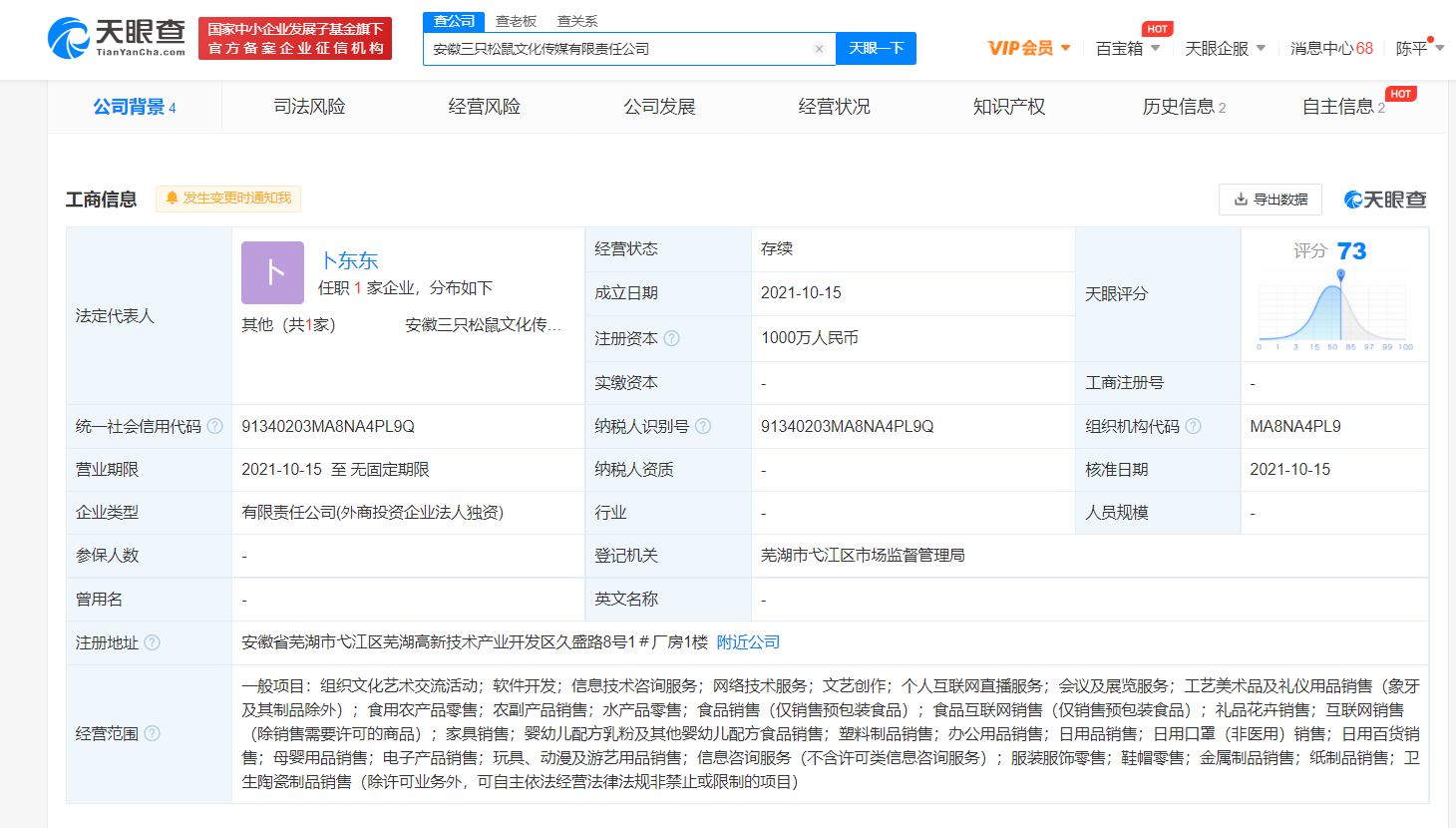This screenshot has height=828, width=1456.
Task: Open the 自主信息 tab
Action: (1343, 107)
